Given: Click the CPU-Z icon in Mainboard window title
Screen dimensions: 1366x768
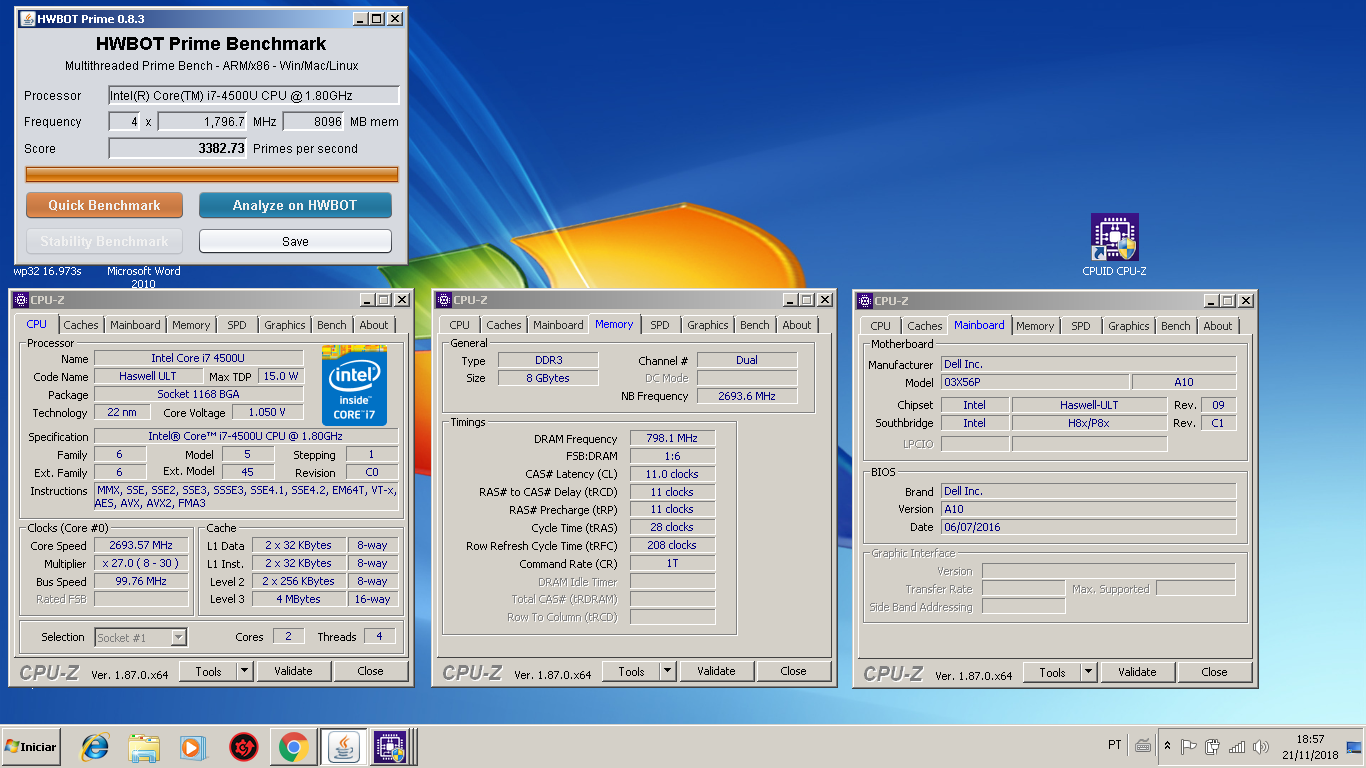Looking at the screenshot, I should [x=864, y=301].
